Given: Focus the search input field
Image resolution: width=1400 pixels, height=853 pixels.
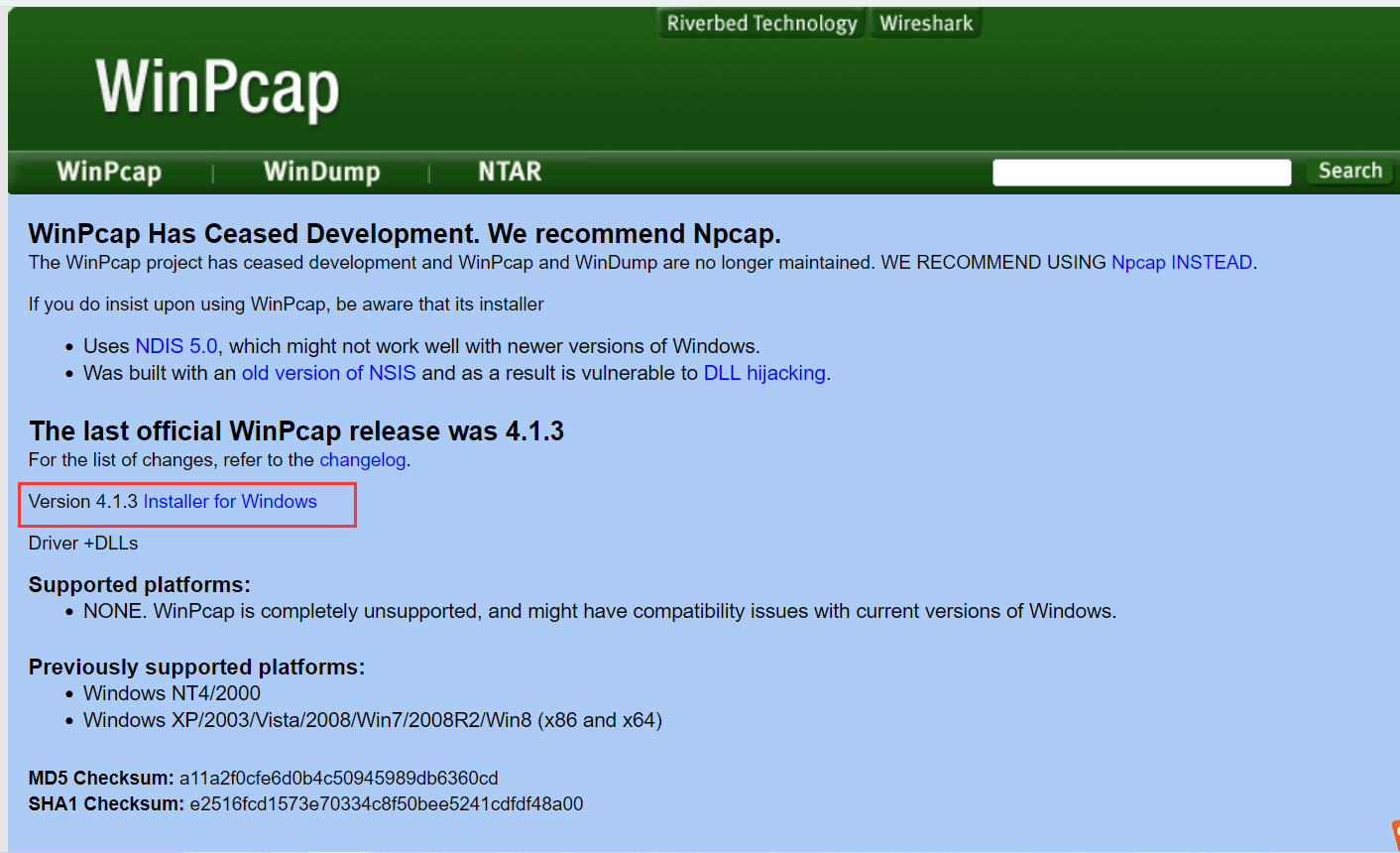Looking at the screenshot, I should click(1141, 173).
